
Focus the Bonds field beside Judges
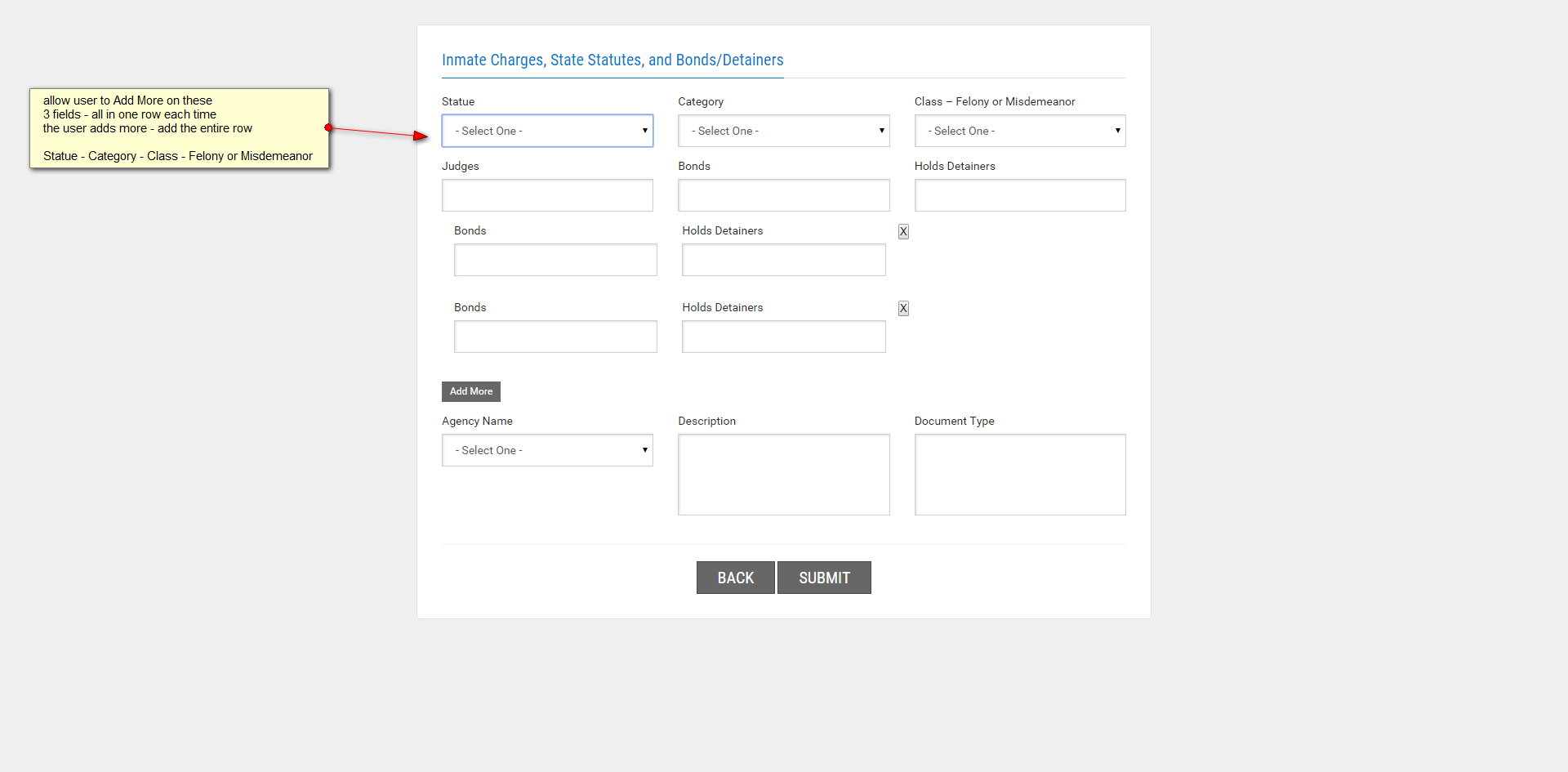coord(783,195)
